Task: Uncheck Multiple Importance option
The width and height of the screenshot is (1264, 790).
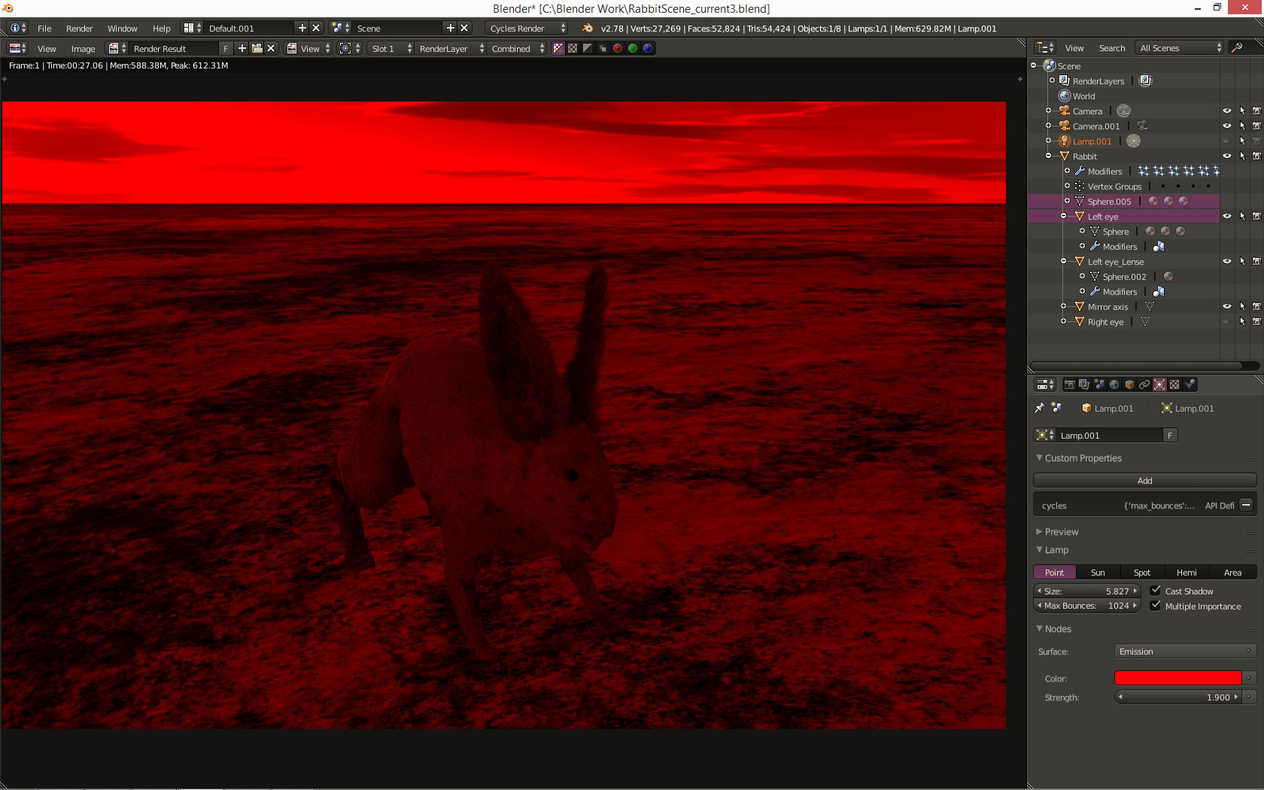Action: click(1156, 606)
